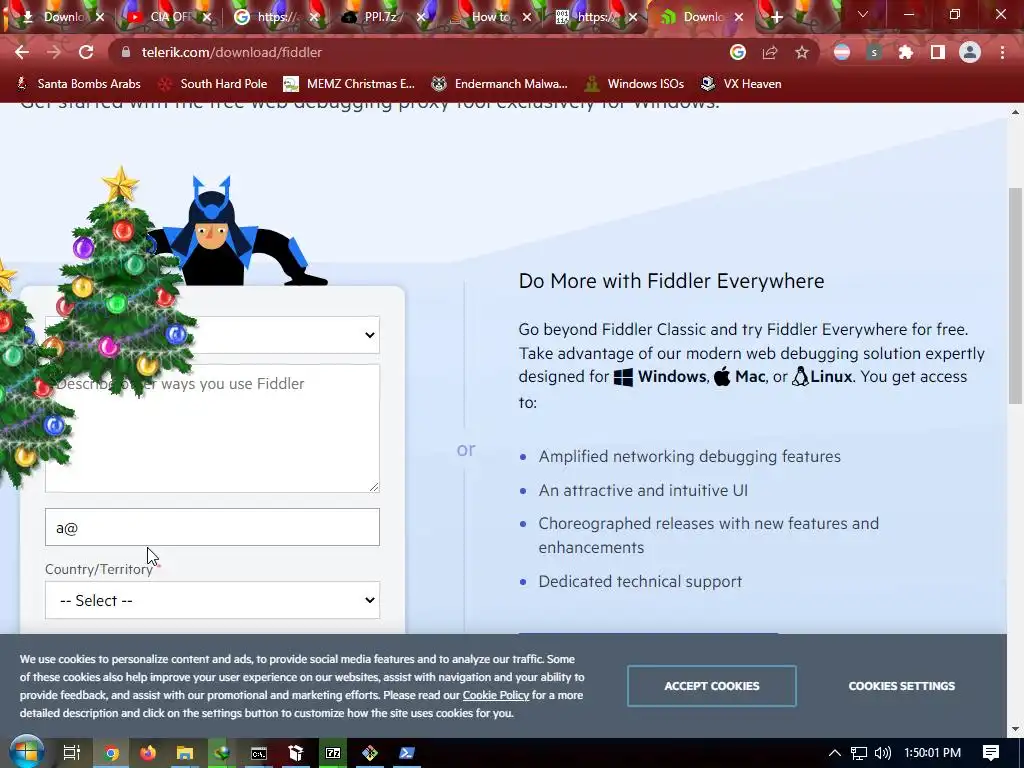The height and width of the screenshot is (768, 1024).
Task: Open the Extensions puzzle-piece menu
Action: click(x=906, y=52)
